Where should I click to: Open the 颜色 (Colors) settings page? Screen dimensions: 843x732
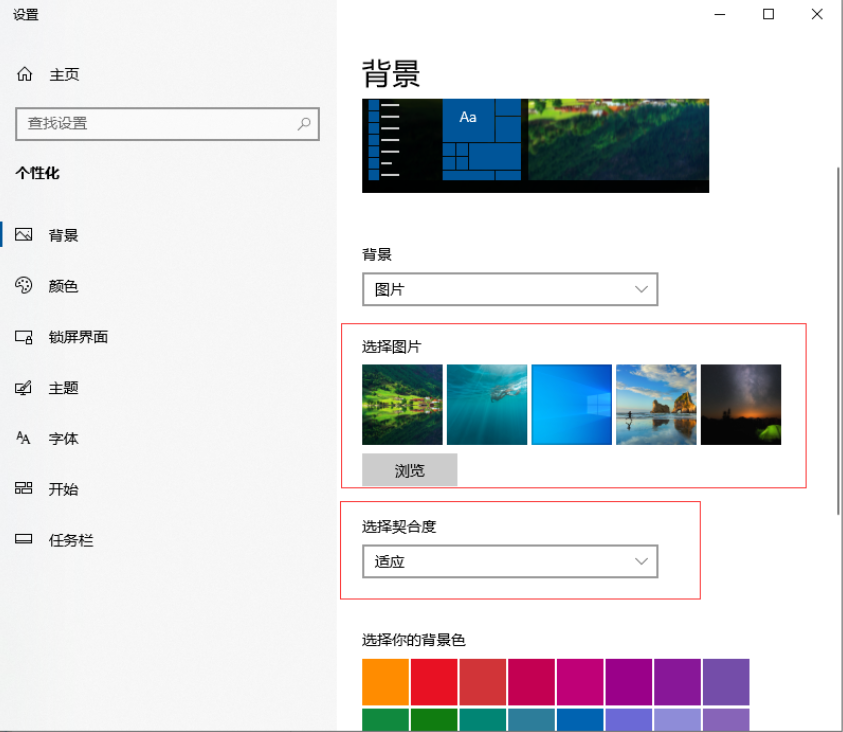[23, 285]
